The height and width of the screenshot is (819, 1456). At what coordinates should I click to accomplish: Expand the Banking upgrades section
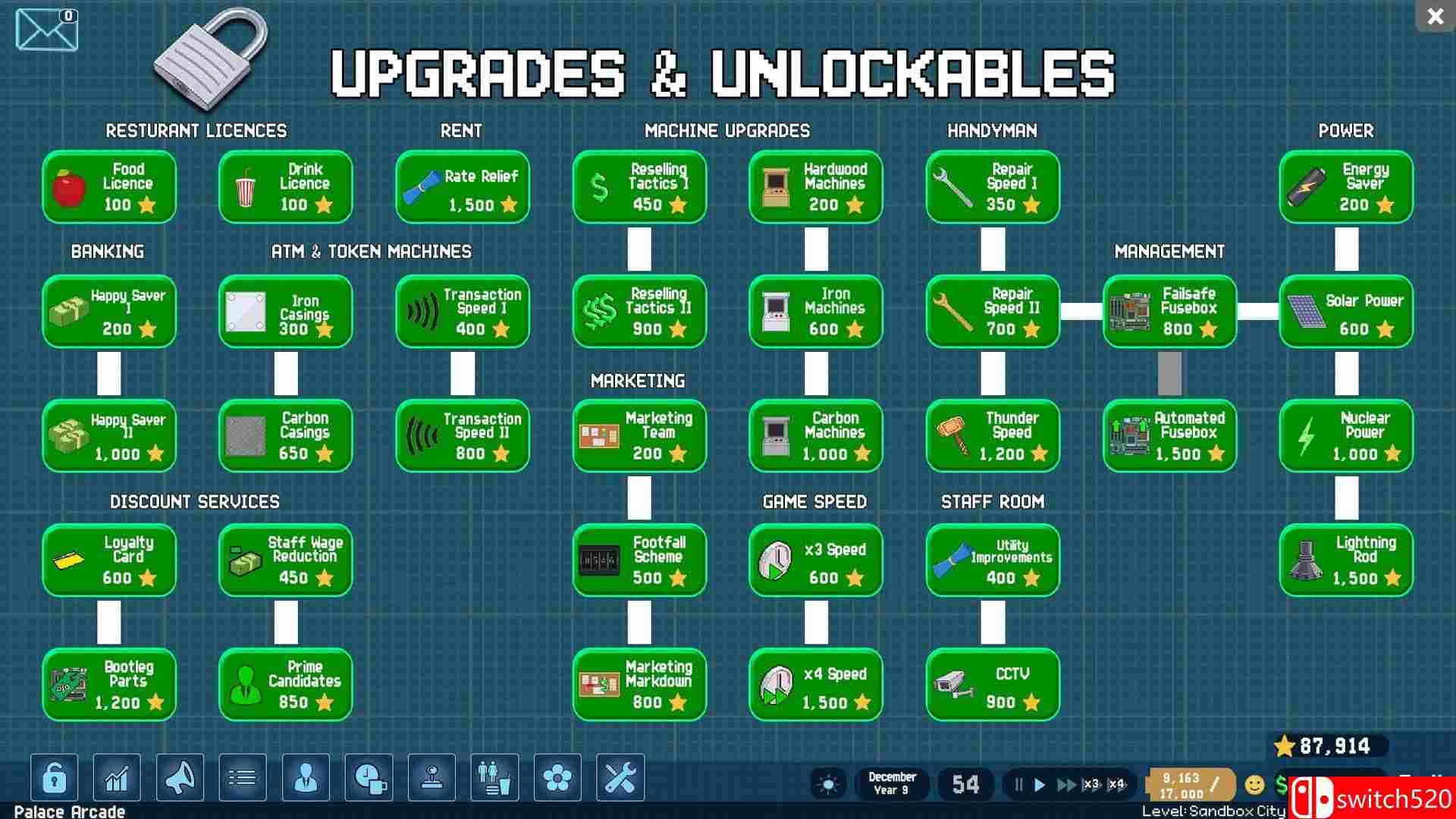point(107,250)
